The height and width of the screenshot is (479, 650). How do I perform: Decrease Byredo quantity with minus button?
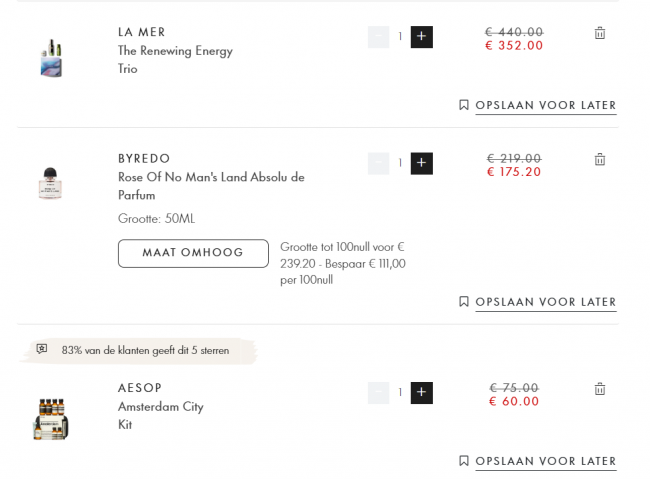378,163
